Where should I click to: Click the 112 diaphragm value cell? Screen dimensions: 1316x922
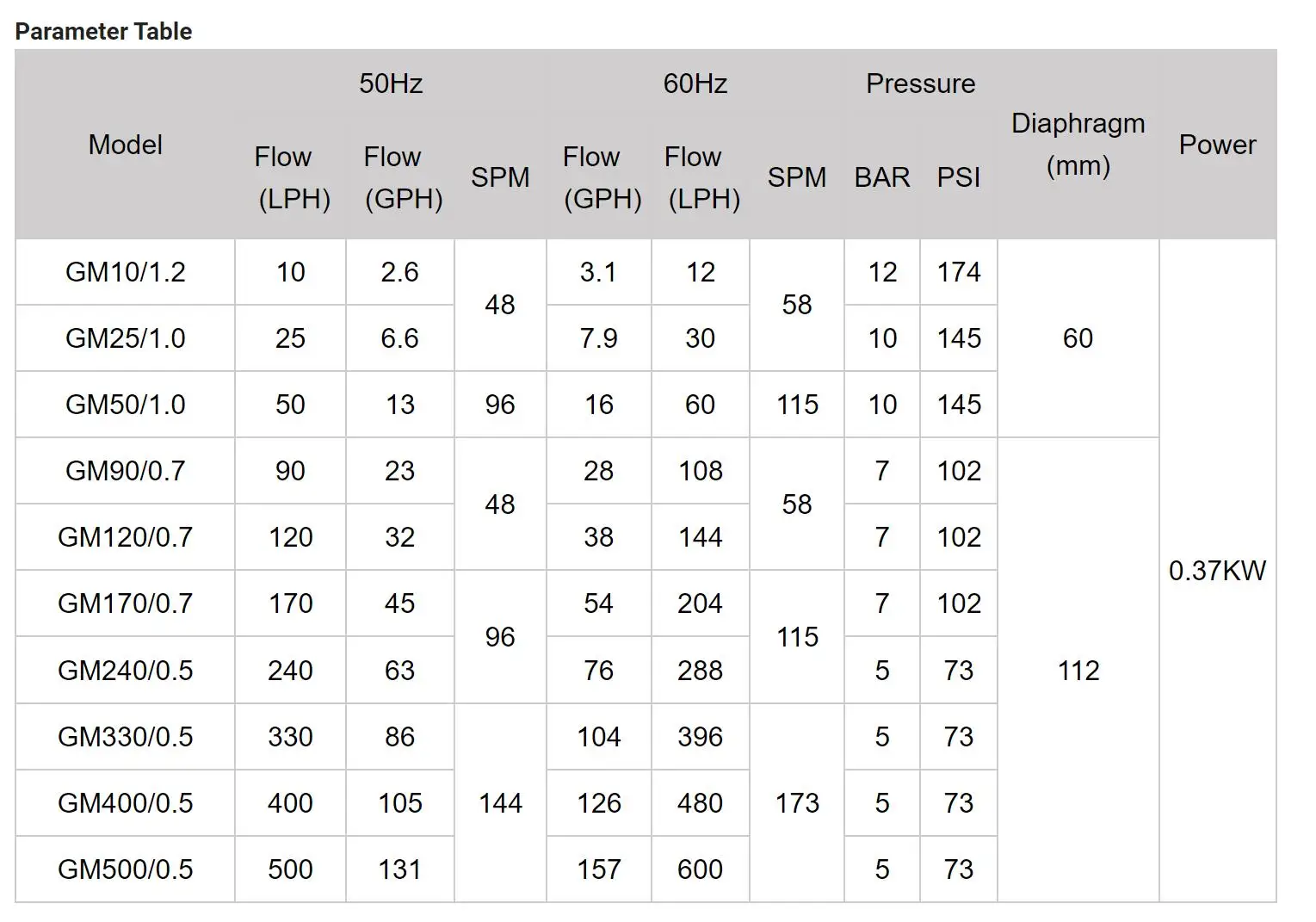1078,671
